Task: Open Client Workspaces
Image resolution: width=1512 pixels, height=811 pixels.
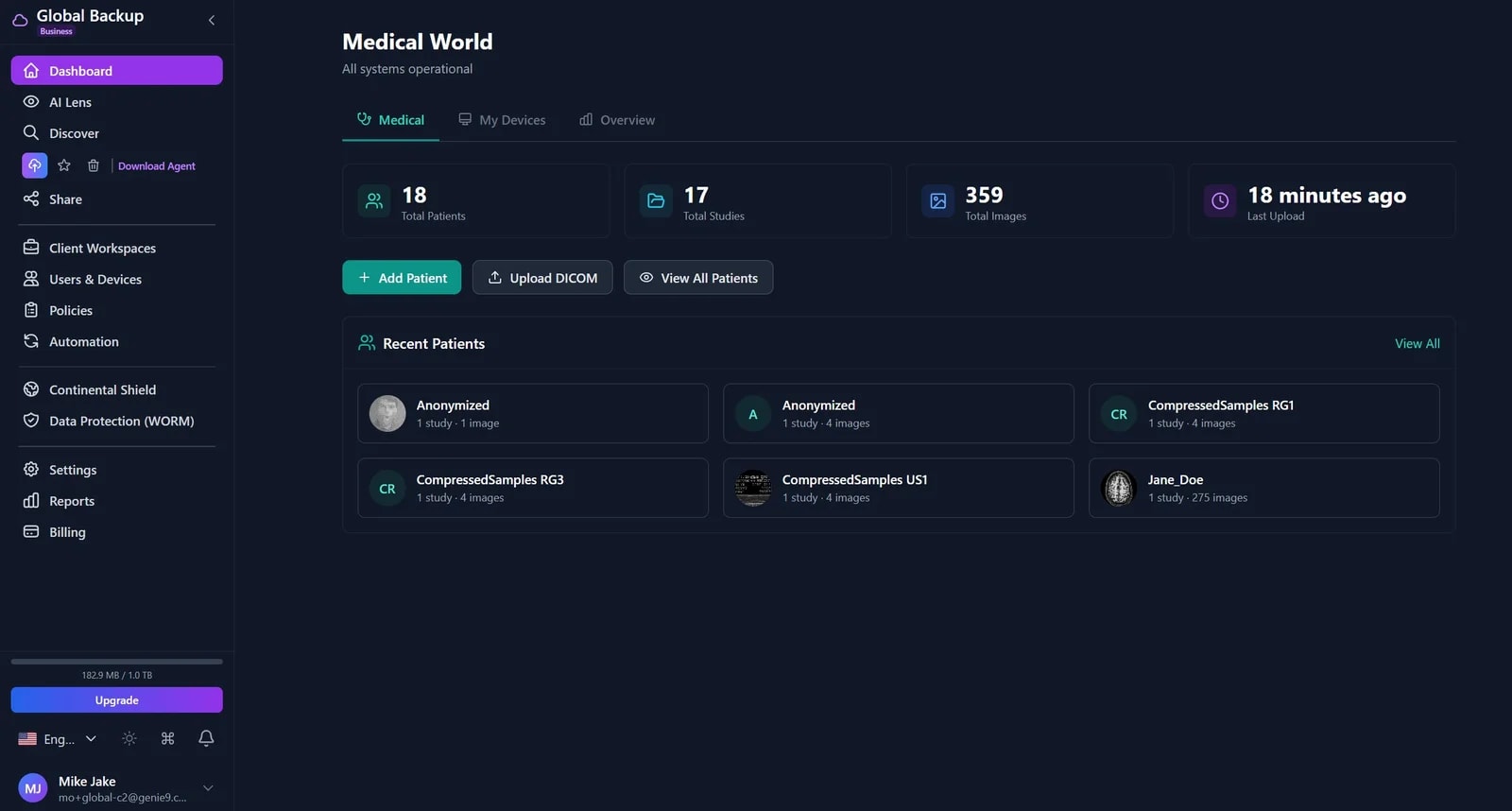Action: click(x=117, y=249)
